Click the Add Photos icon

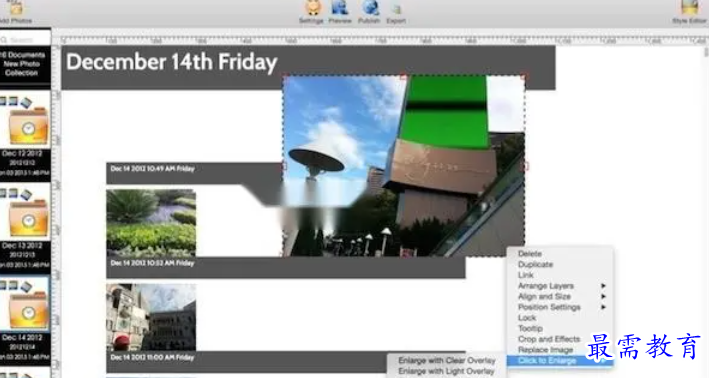[16, 8]
